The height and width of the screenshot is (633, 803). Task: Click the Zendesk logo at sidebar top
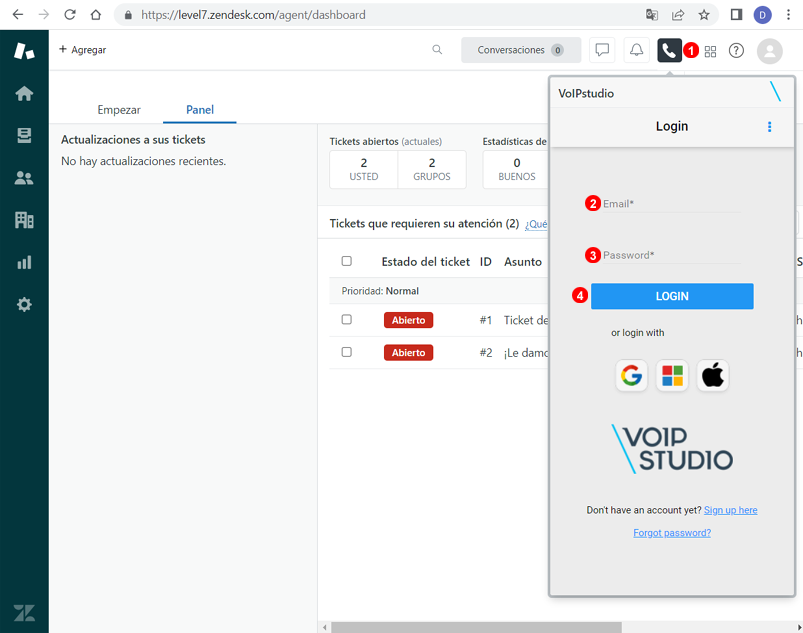(24, 51)
